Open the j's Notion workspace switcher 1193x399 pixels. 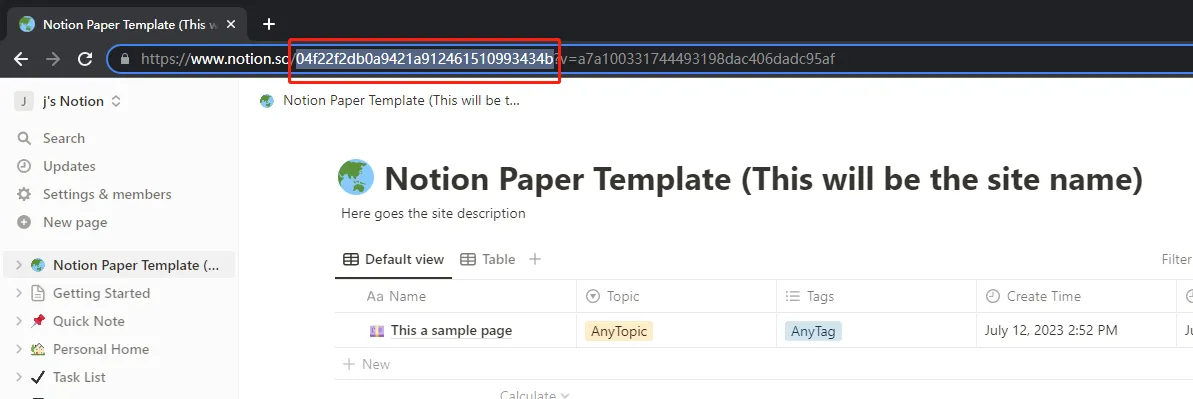click(68, 101)
